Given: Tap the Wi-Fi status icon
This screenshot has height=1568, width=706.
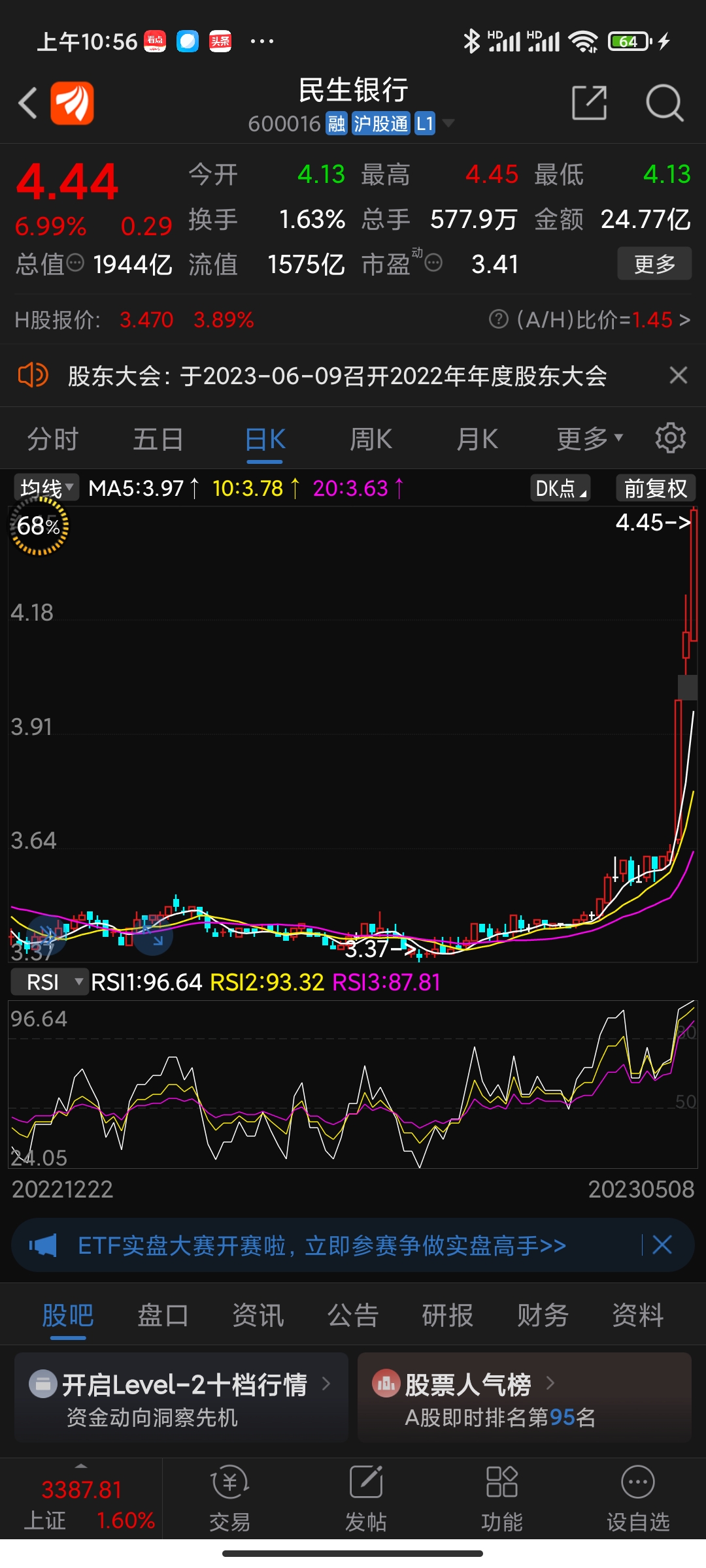Looking at the screenshot, I should 584,41.
